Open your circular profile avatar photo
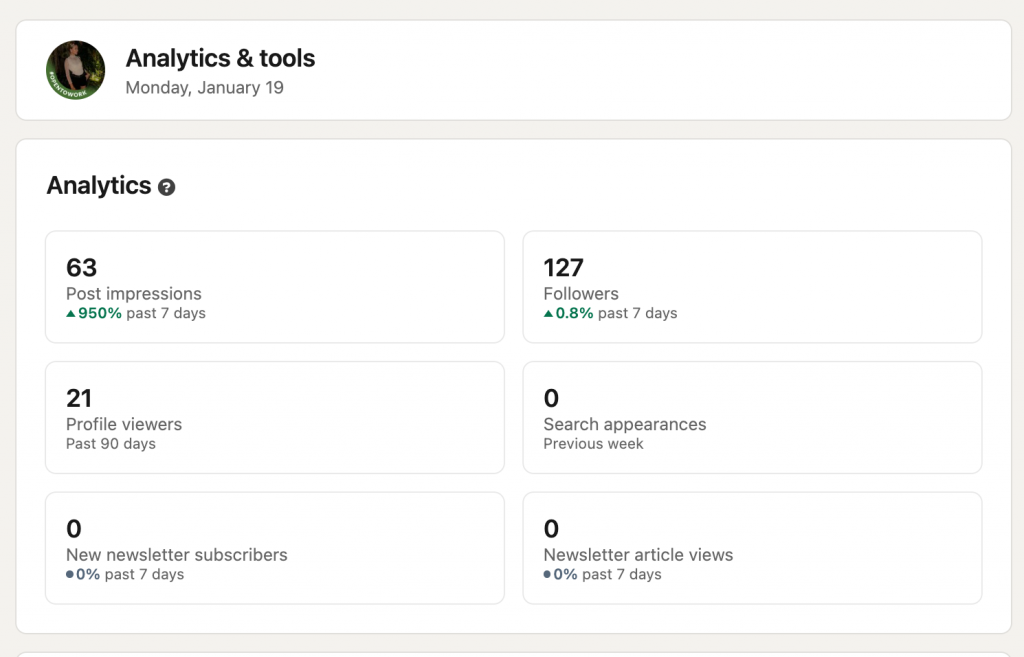1024x657 pixels. (x=74, y=70)
